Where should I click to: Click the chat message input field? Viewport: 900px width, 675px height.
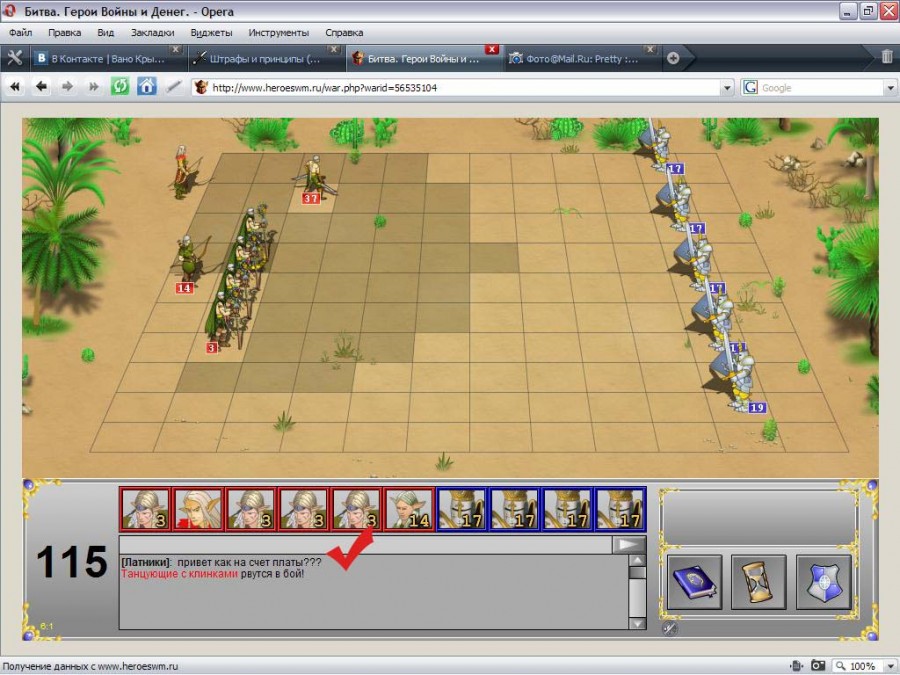click(365, 545)
